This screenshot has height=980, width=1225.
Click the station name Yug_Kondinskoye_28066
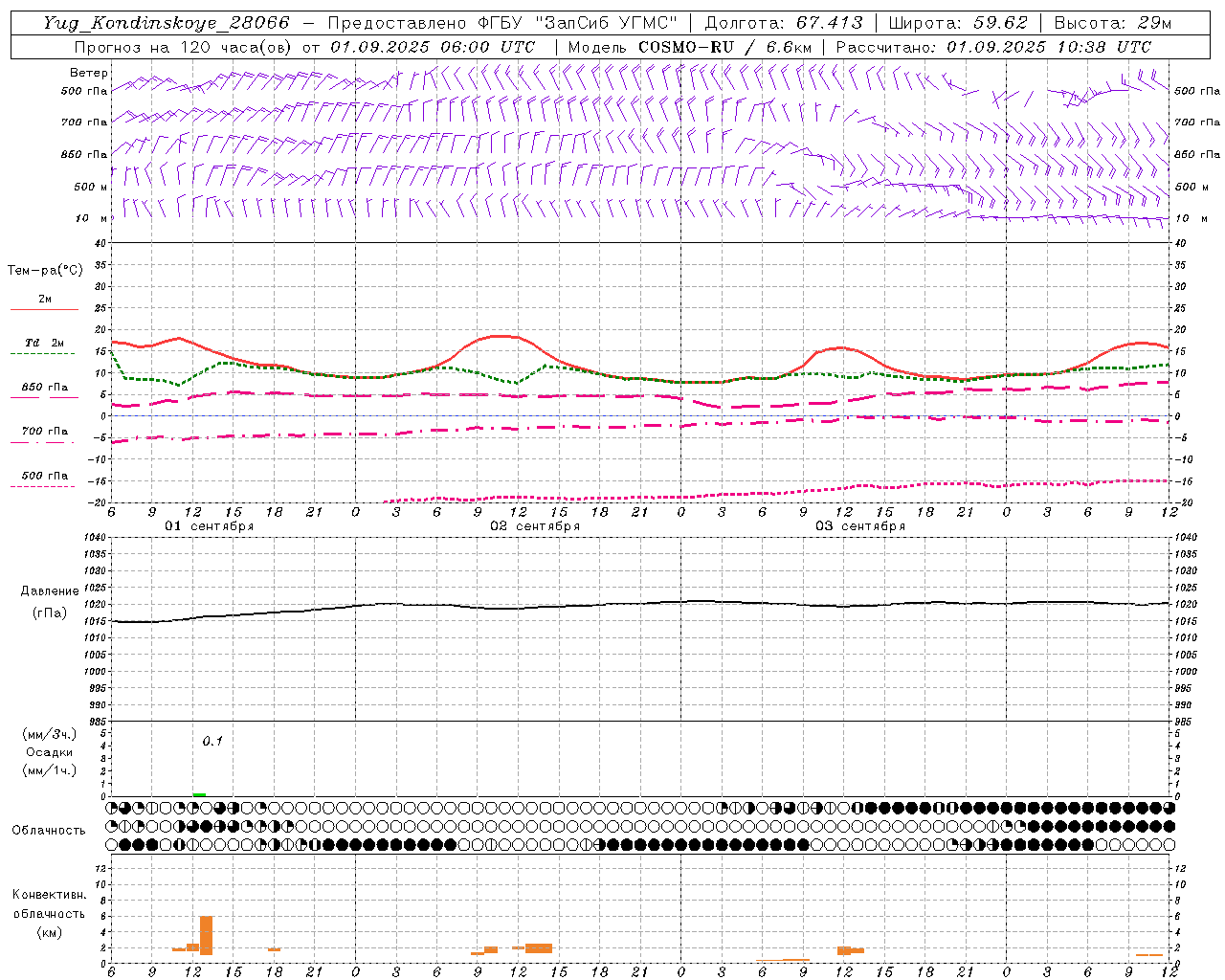167,23
